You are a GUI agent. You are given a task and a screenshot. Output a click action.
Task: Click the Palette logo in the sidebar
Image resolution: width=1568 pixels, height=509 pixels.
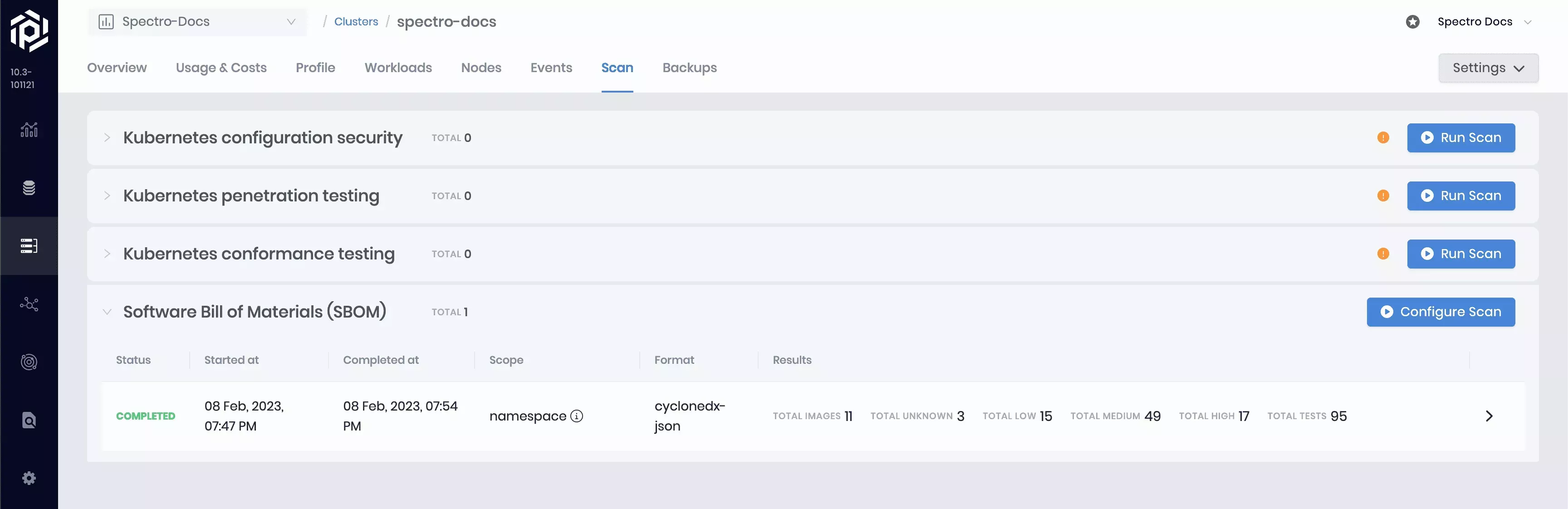[29, 30]
